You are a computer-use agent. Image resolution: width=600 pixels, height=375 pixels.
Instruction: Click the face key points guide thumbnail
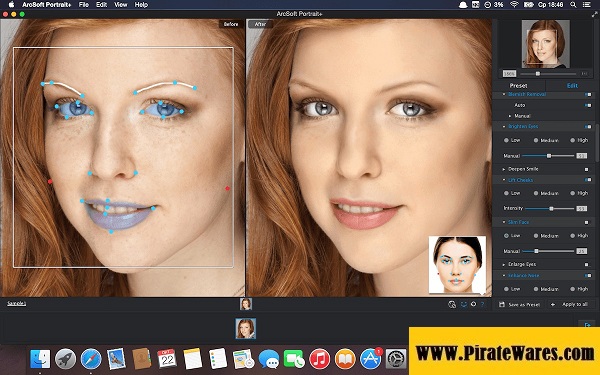457,264
